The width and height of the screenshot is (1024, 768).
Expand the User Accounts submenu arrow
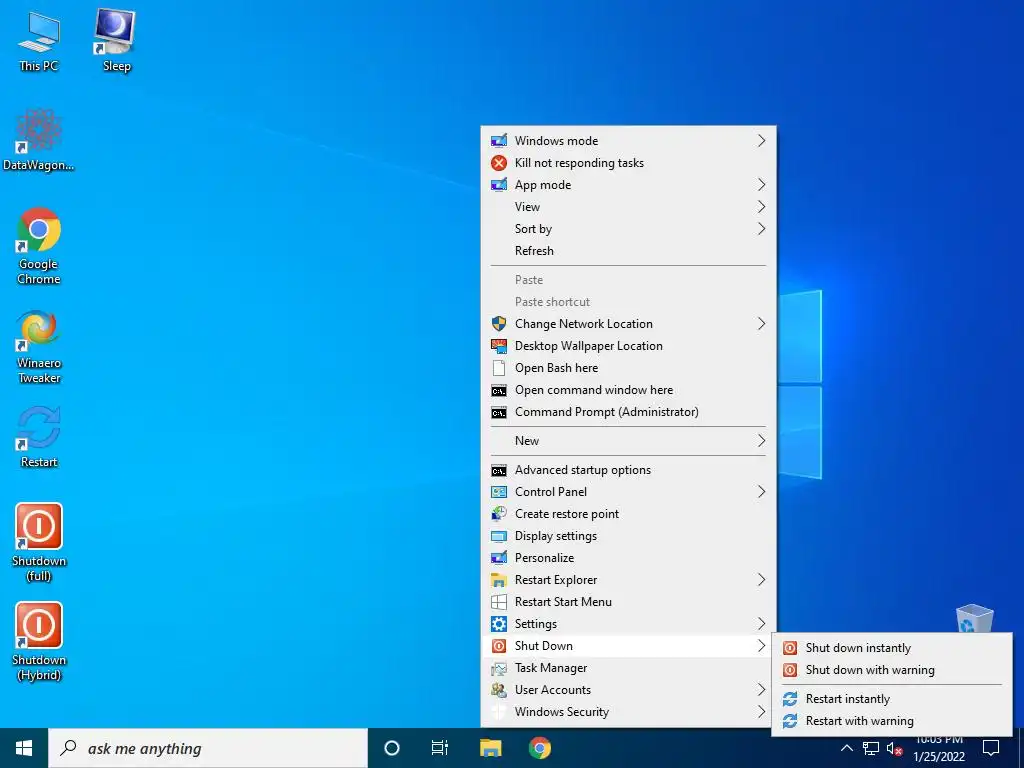tap(761, 690)
